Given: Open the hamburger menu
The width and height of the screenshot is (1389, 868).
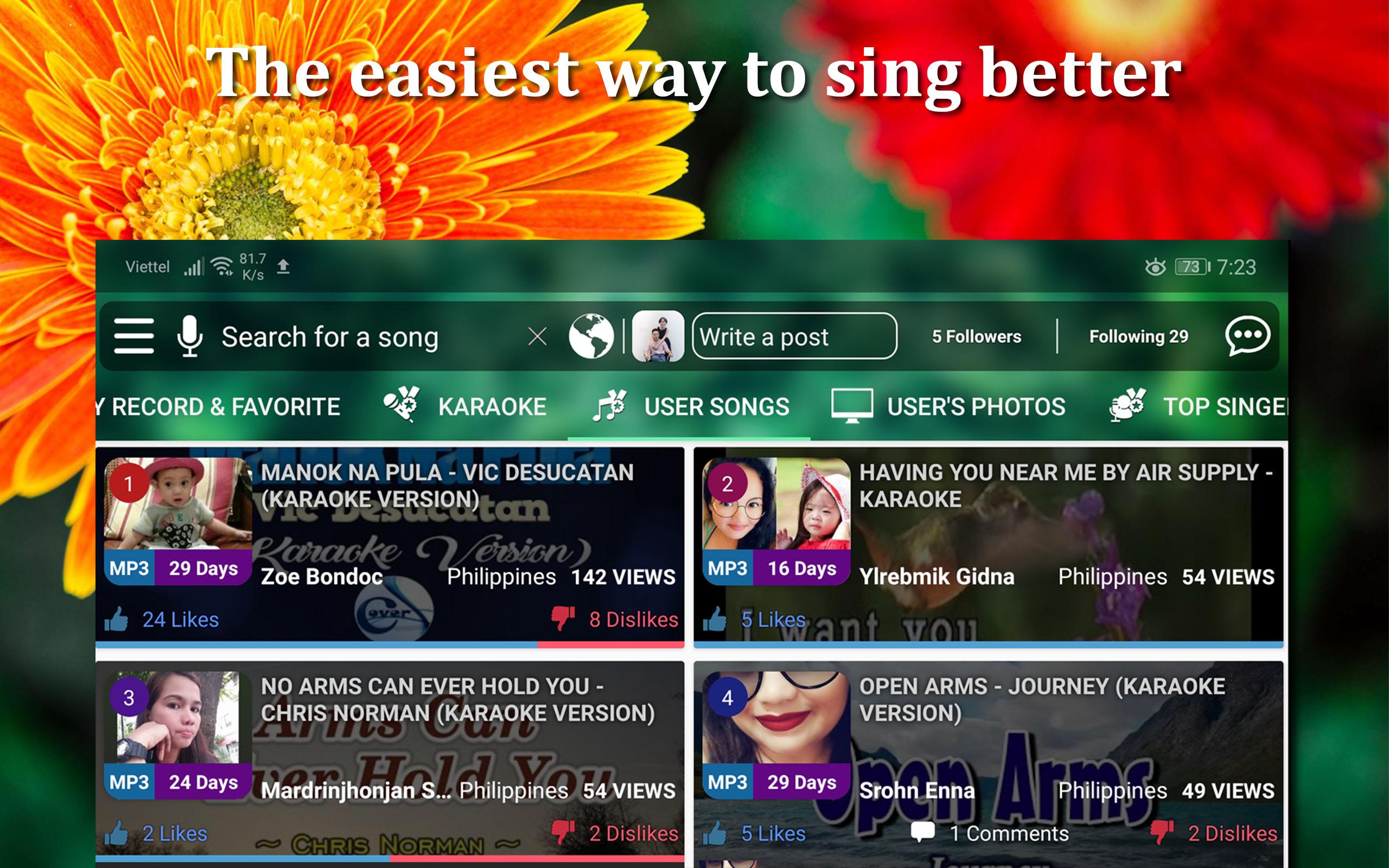Looking at the screenshot, I should (133, 336).
